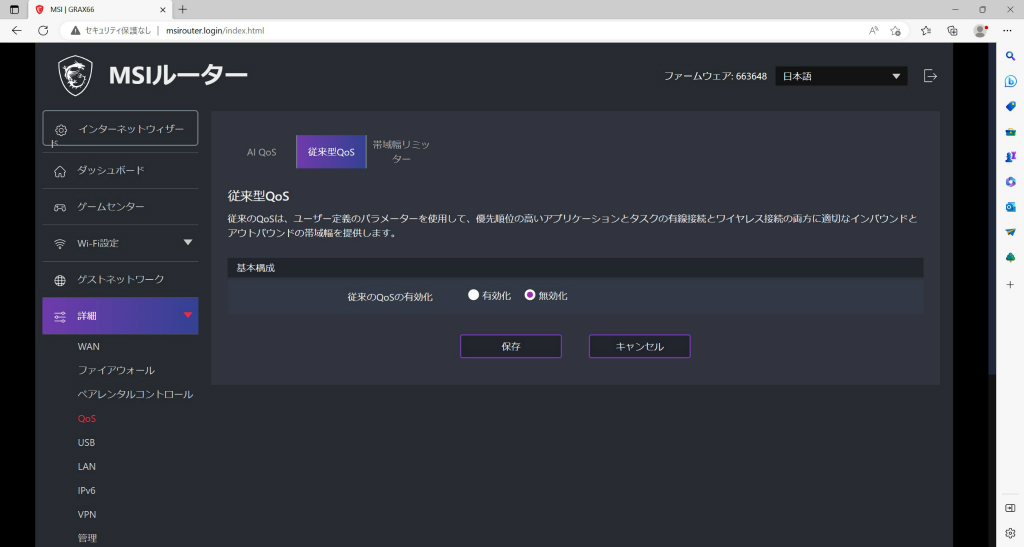1024x547 pixels.
Task: Click the browser refresh icon
Action: 43,30
